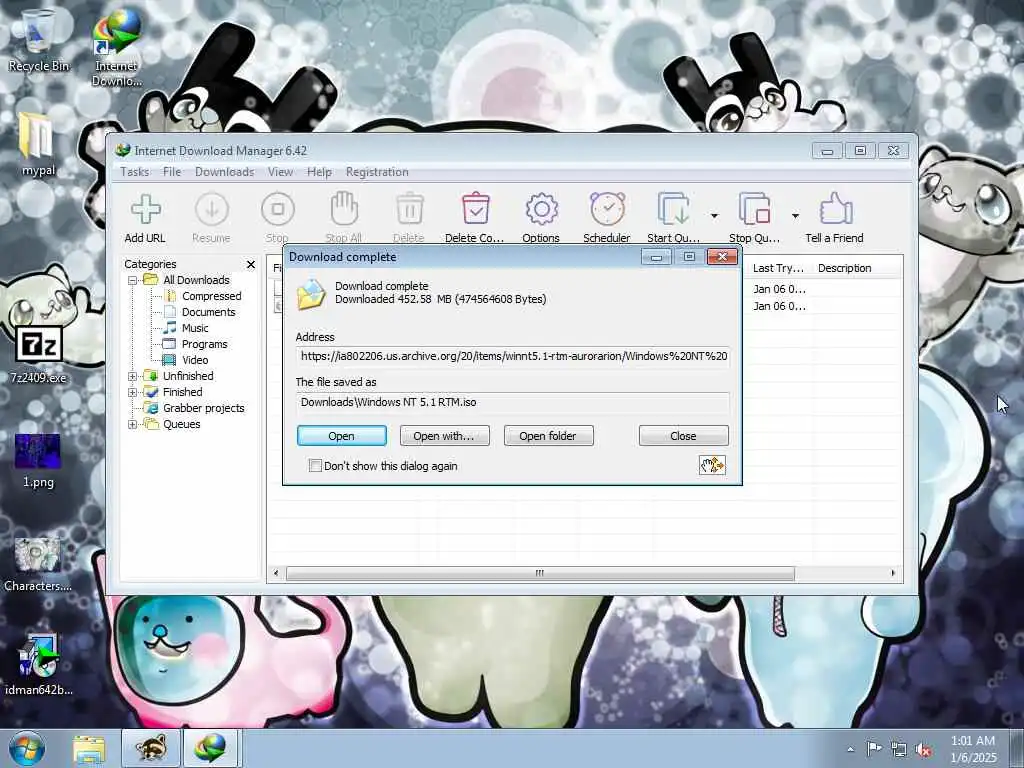
Task: Click the mypal folder desktop icon
Action: click(38, 144)
